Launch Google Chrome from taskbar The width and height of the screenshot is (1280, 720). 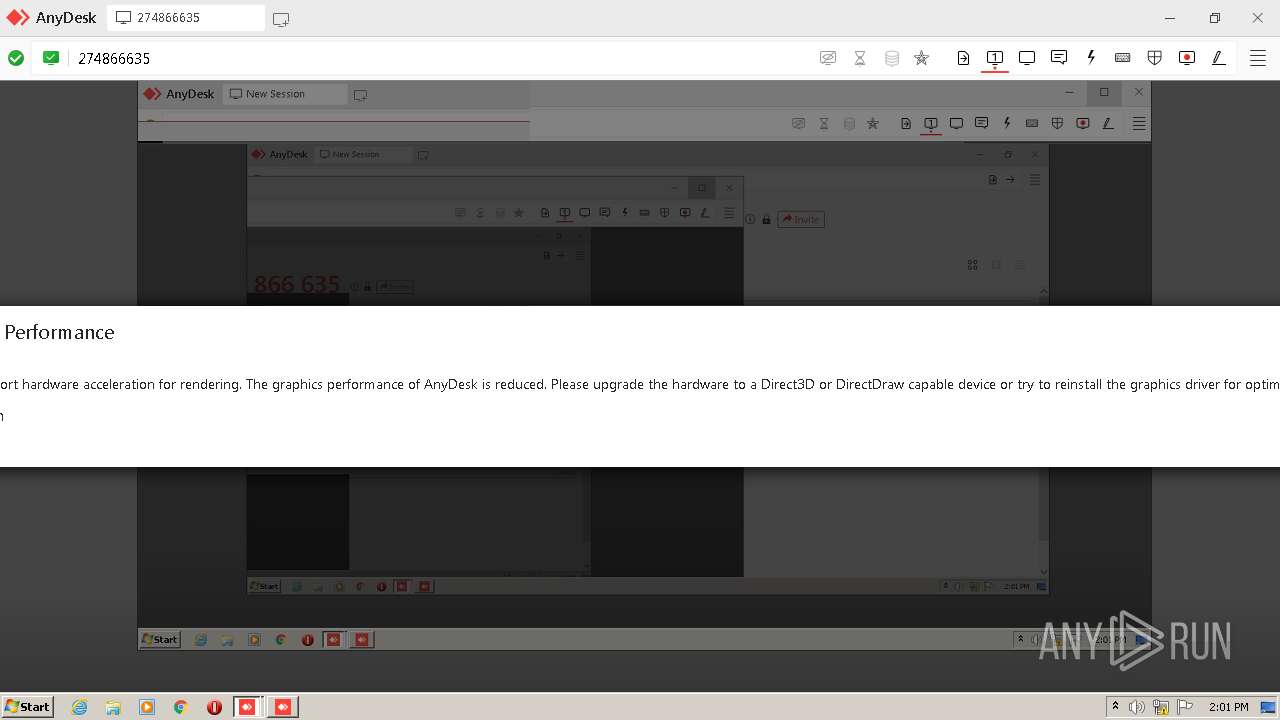(x=181, y=707)
